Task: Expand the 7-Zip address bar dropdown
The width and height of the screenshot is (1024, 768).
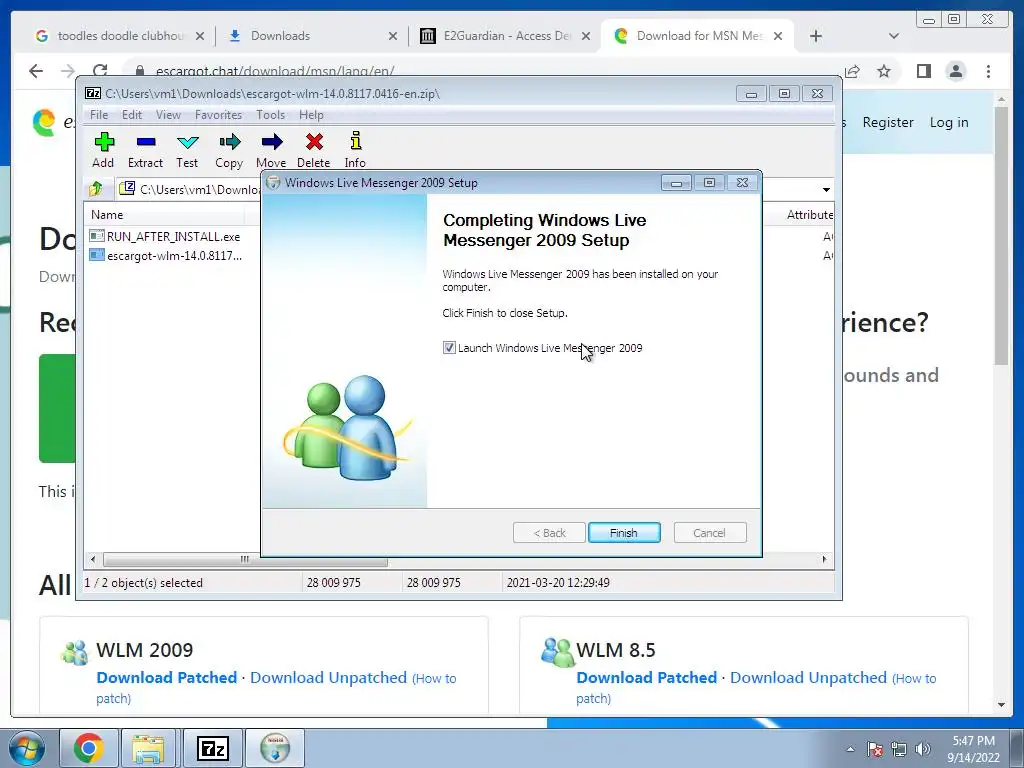Action: coord(826,189)
